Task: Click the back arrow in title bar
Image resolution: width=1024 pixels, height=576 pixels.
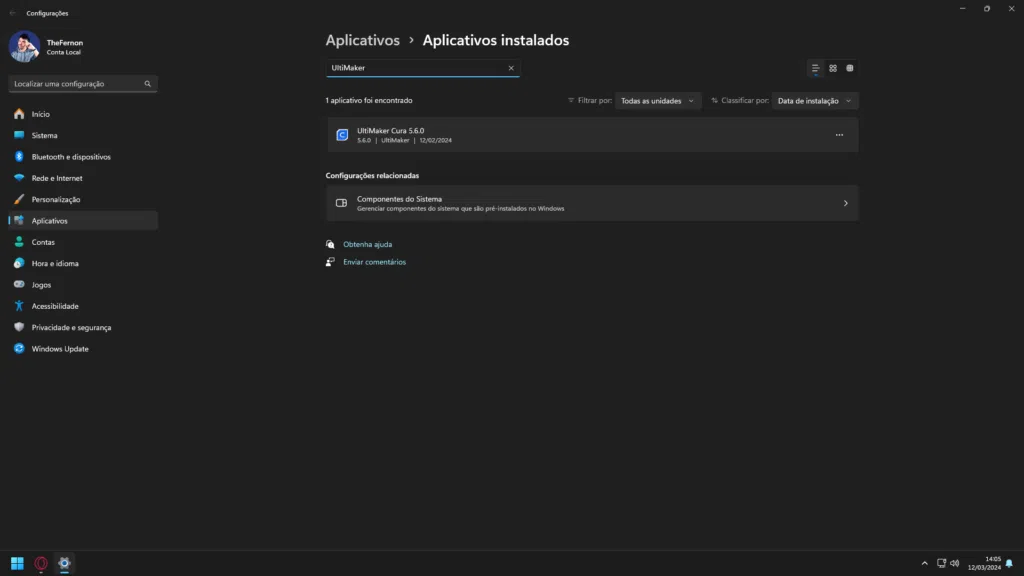Action: 12,13
